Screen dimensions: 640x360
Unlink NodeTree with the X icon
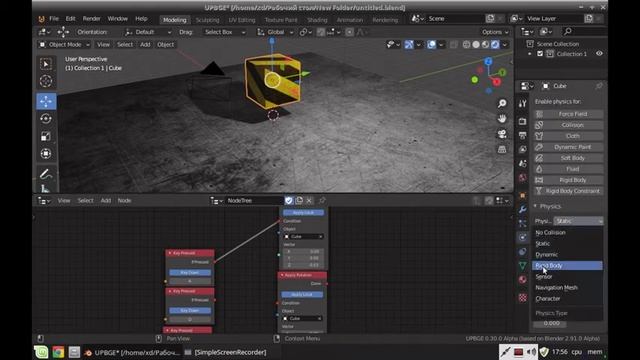pyautogui.click(x=309, y=200)
